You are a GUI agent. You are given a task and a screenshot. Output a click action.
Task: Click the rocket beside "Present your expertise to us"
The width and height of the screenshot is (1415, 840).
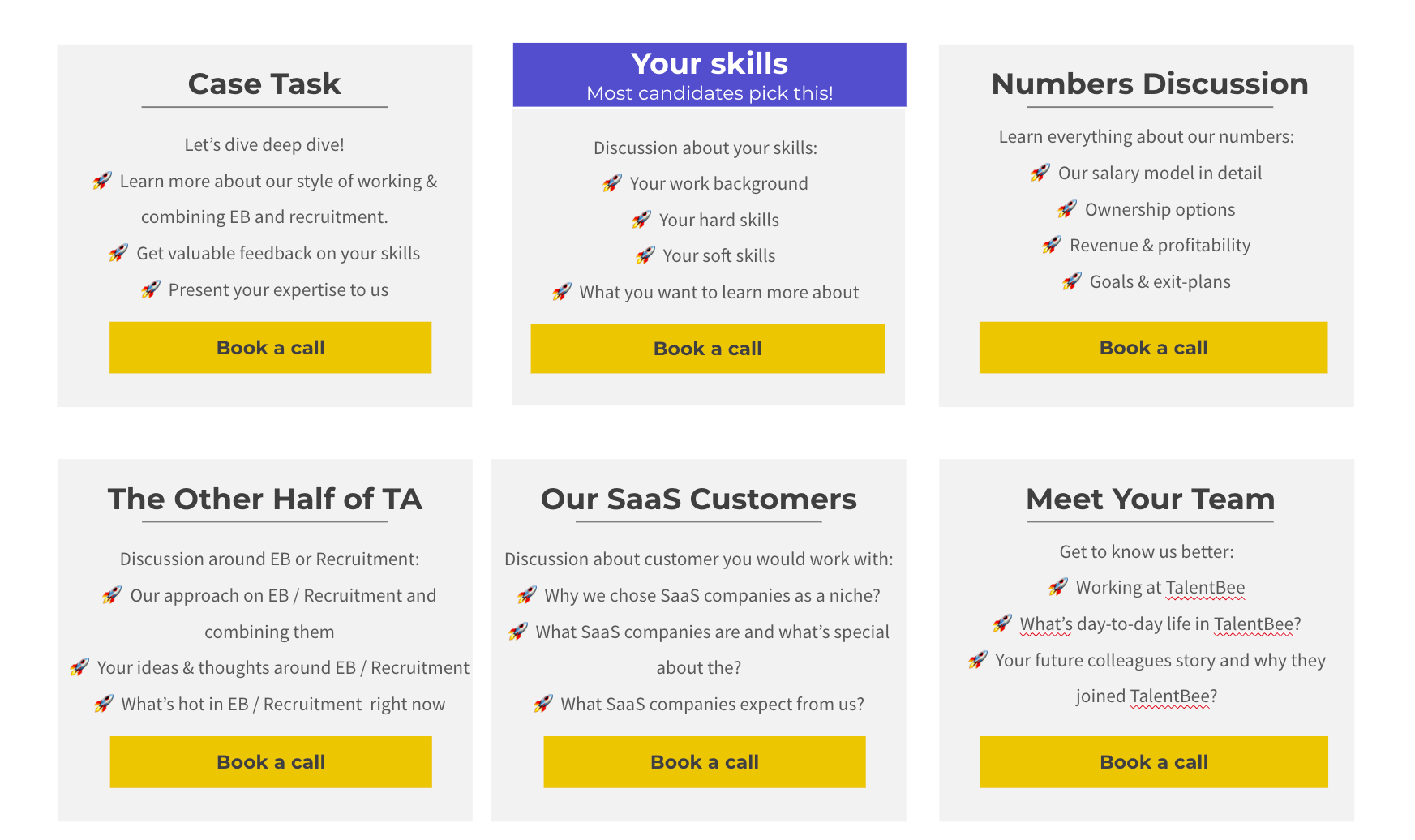pyautogui.click(x=151, y=289)
